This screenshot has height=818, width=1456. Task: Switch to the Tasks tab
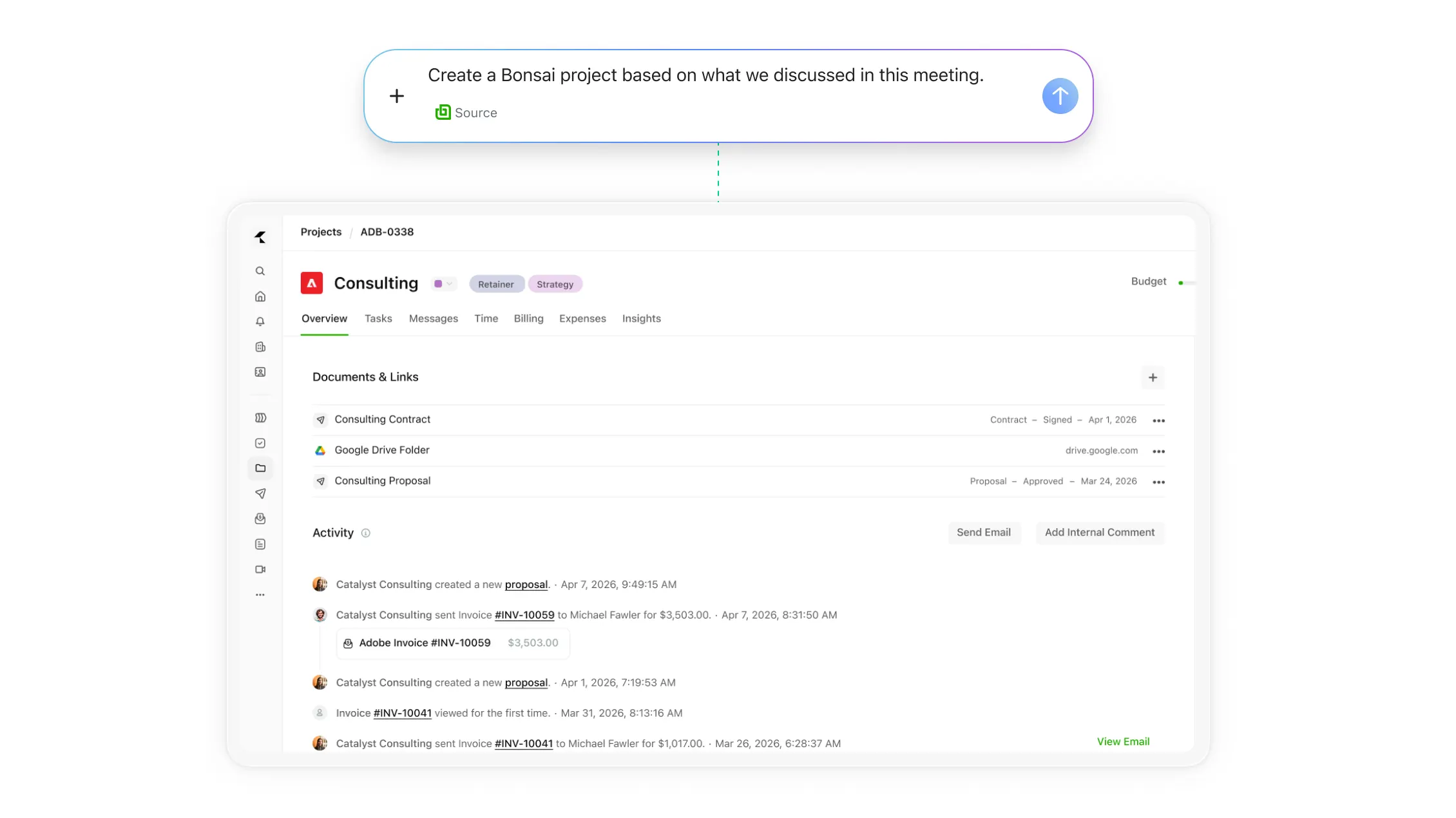[378, 318]
